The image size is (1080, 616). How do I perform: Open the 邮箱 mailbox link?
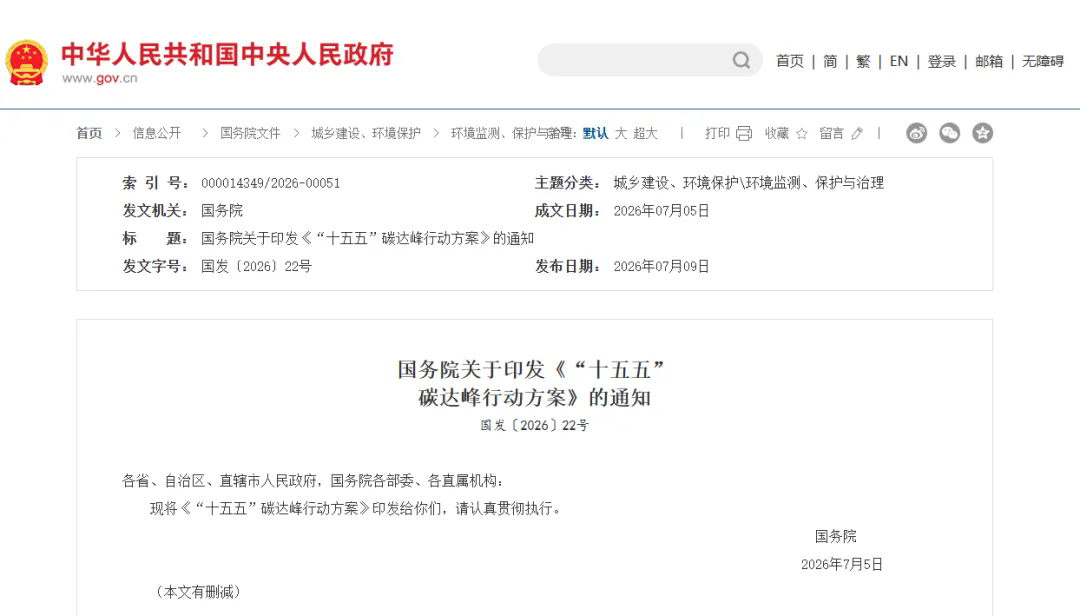pyautogui.click(x=989, y=61)
